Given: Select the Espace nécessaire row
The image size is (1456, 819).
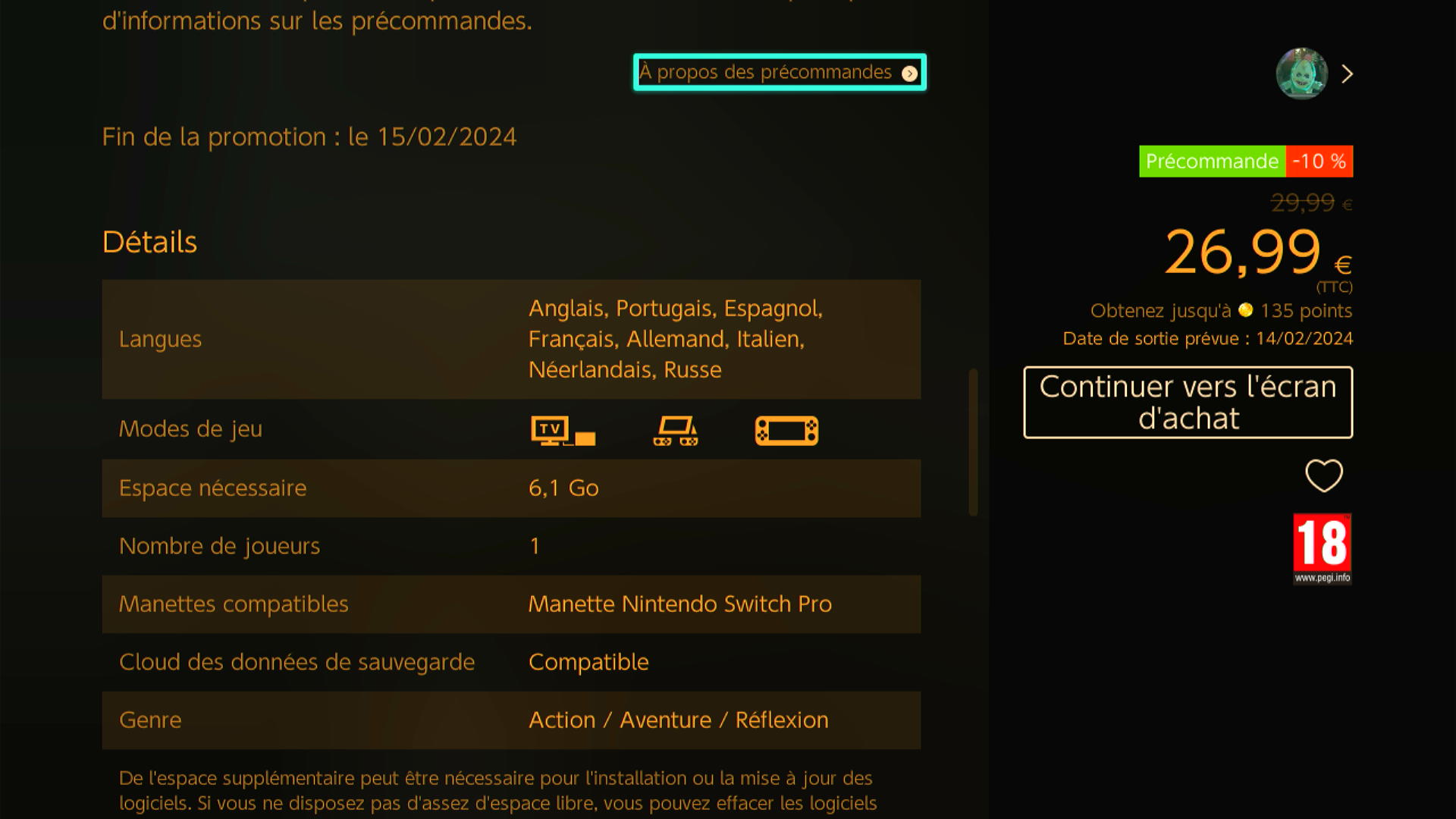Looking at the screenshot, I should point(511,488).
